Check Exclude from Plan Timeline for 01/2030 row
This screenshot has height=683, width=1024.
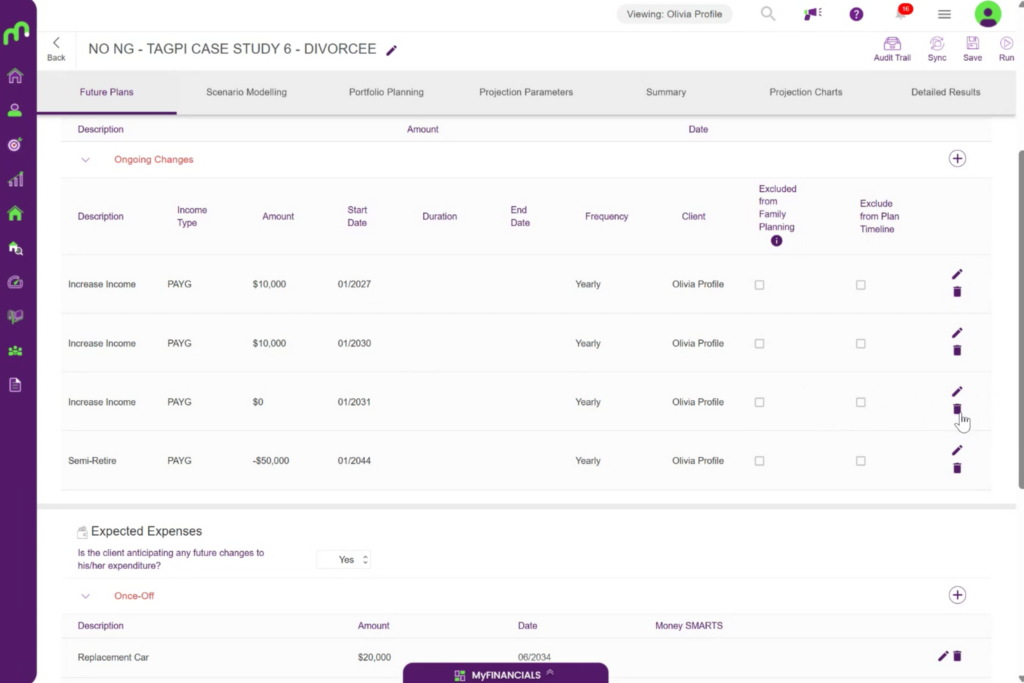(x=860, y=343)
